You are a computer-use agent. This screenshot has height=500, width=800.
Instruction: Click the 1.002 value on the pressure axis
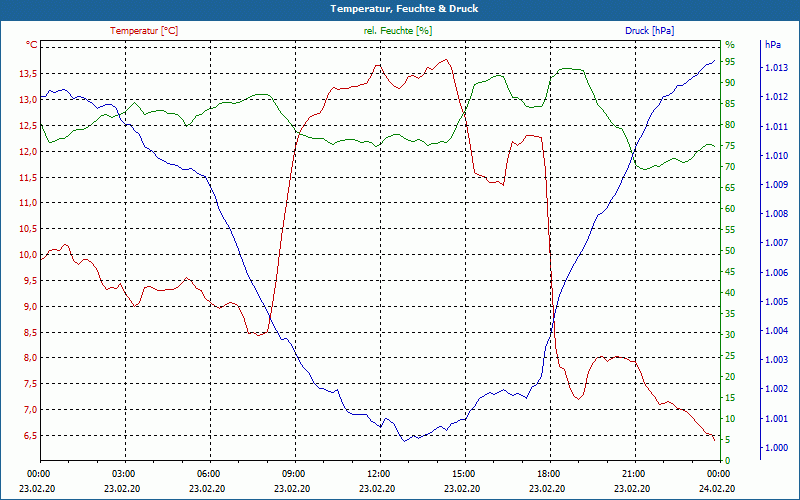[776, 389]
